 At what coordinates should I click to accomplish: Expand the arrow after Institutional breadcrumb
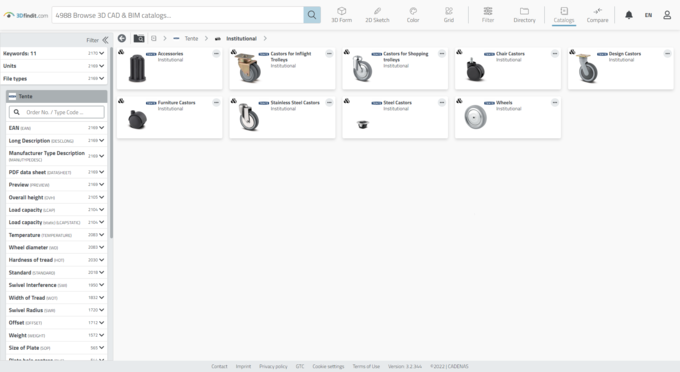tap(265, 39)
